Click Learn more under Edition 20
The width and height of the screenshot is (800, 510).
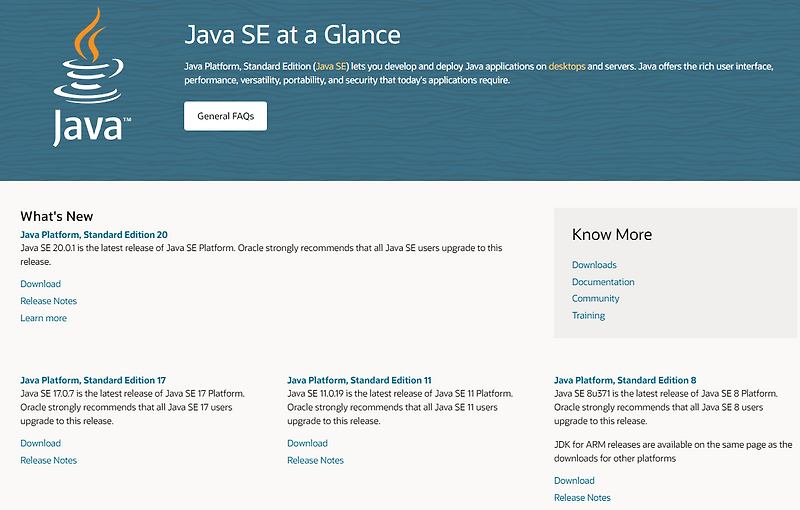[x=43, y=318]
